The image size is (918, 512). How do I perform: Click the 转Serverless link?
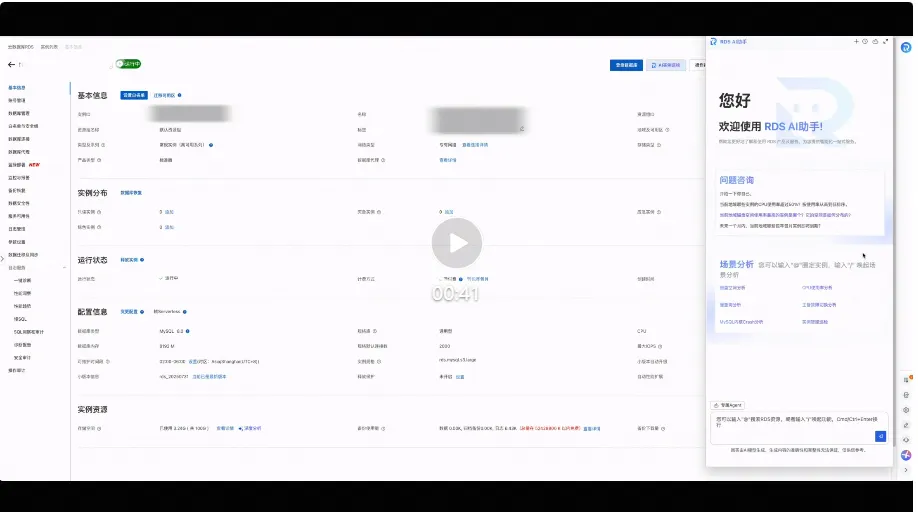[167, 312]
